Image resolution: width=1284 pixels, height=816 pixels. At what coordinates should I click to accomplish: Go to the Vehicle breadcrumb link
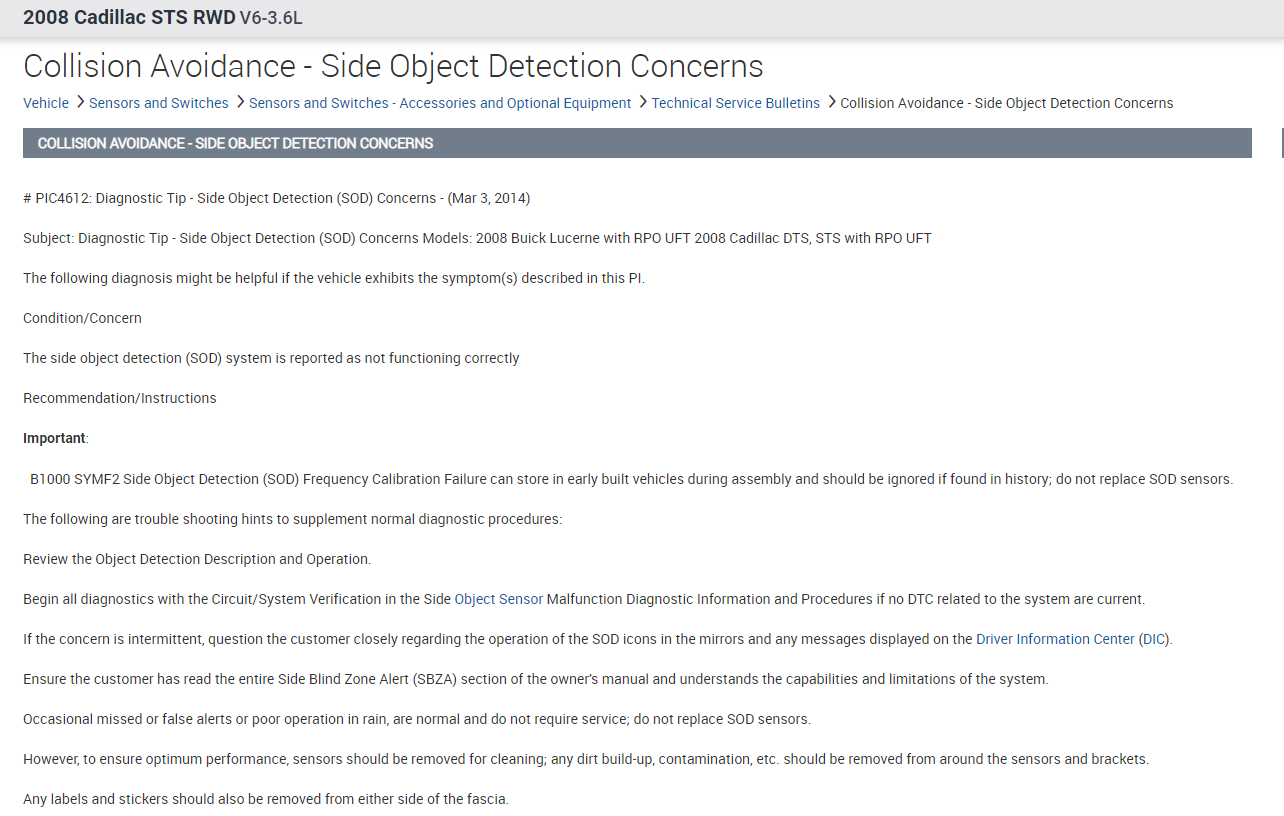click(x=46, y=103)
